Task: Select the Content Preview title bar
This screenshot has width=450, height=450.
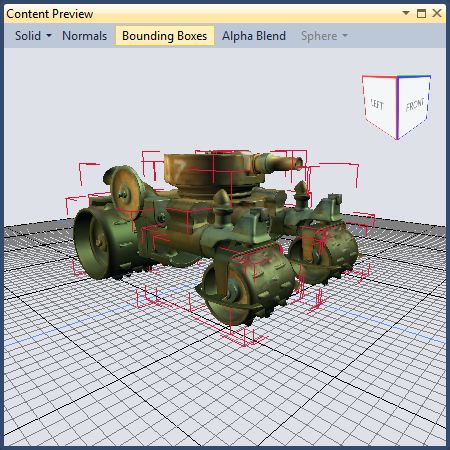Action: 200,13
